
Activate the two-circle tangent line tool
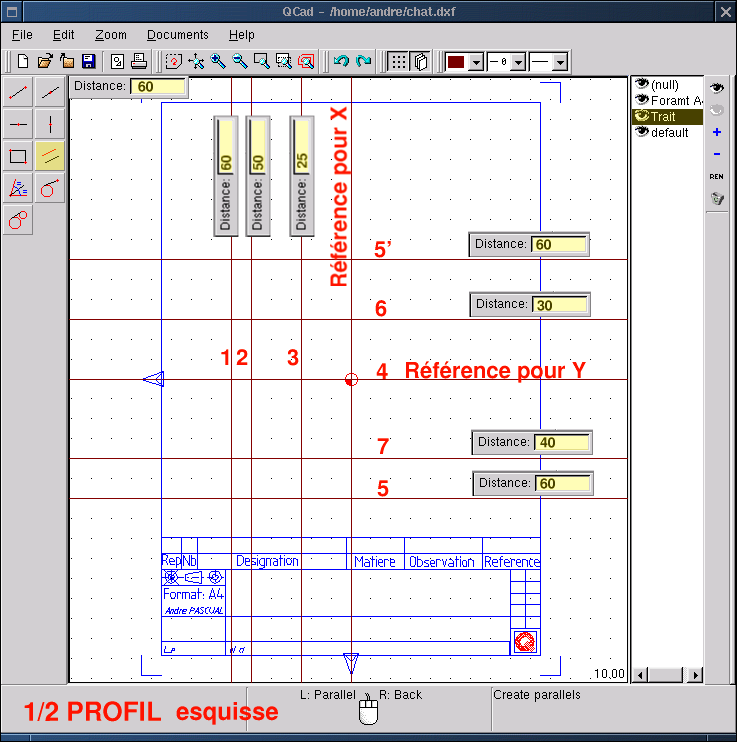18,220
